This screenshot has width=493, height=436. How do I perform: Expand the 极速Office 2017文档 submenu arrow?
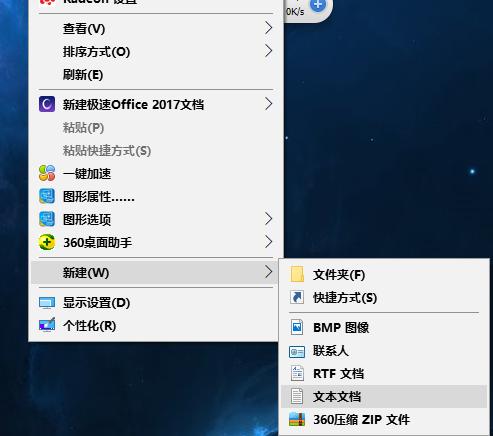(x=269, y=104)
